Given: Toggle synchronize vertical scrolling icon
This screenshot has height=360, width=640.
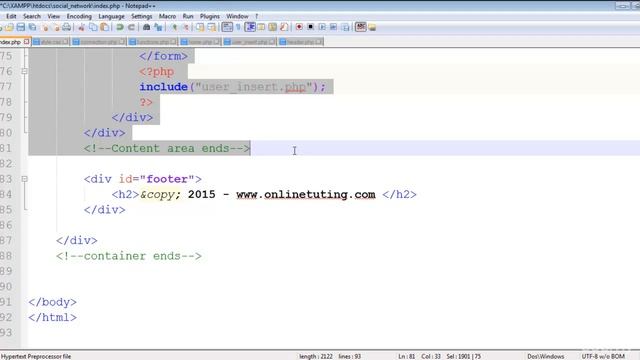Looking at the screenshot, I should click(x=200, y=27).
